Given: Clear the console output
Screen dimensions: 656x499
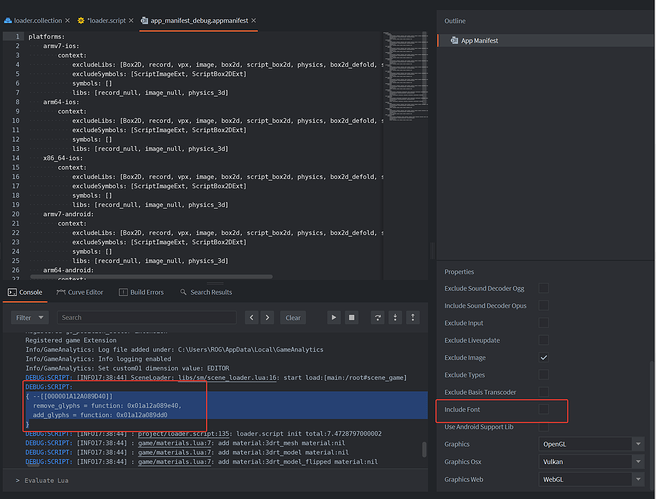Looking at the screenshot, I should [x=293, y=317].
